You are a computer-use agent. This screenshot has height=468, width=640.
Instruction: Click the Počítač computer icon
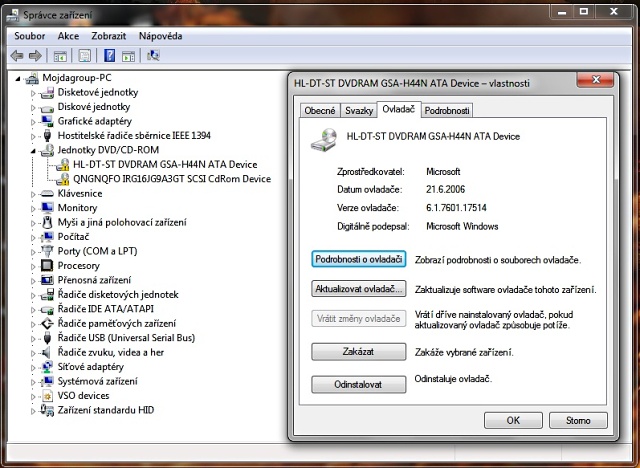(x=47, y=237)
